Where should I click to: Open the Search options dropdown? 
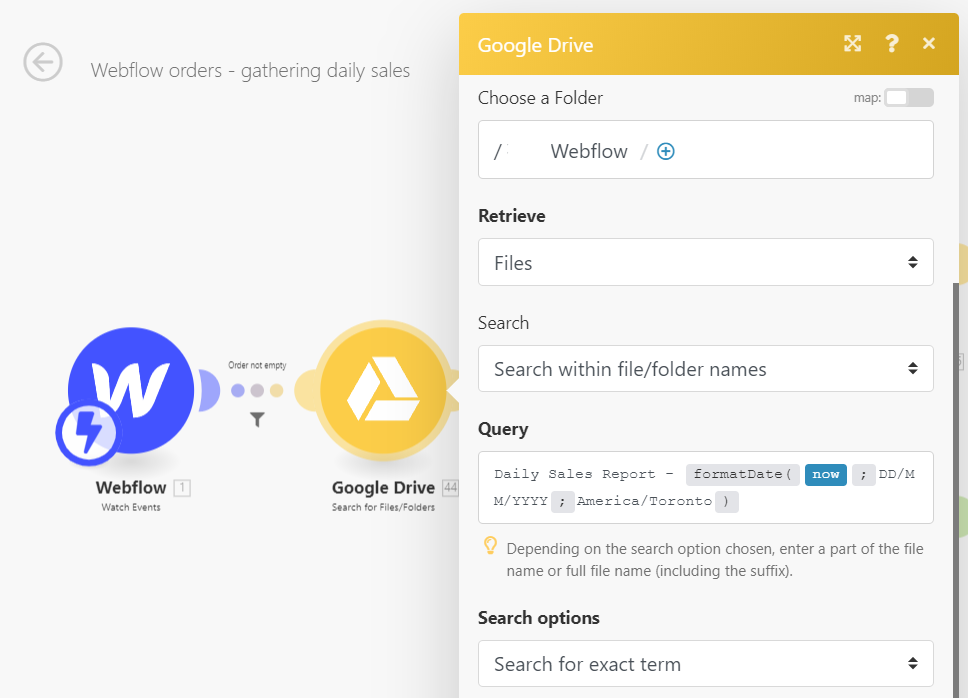pyautogui.click(x=706, y=663)
